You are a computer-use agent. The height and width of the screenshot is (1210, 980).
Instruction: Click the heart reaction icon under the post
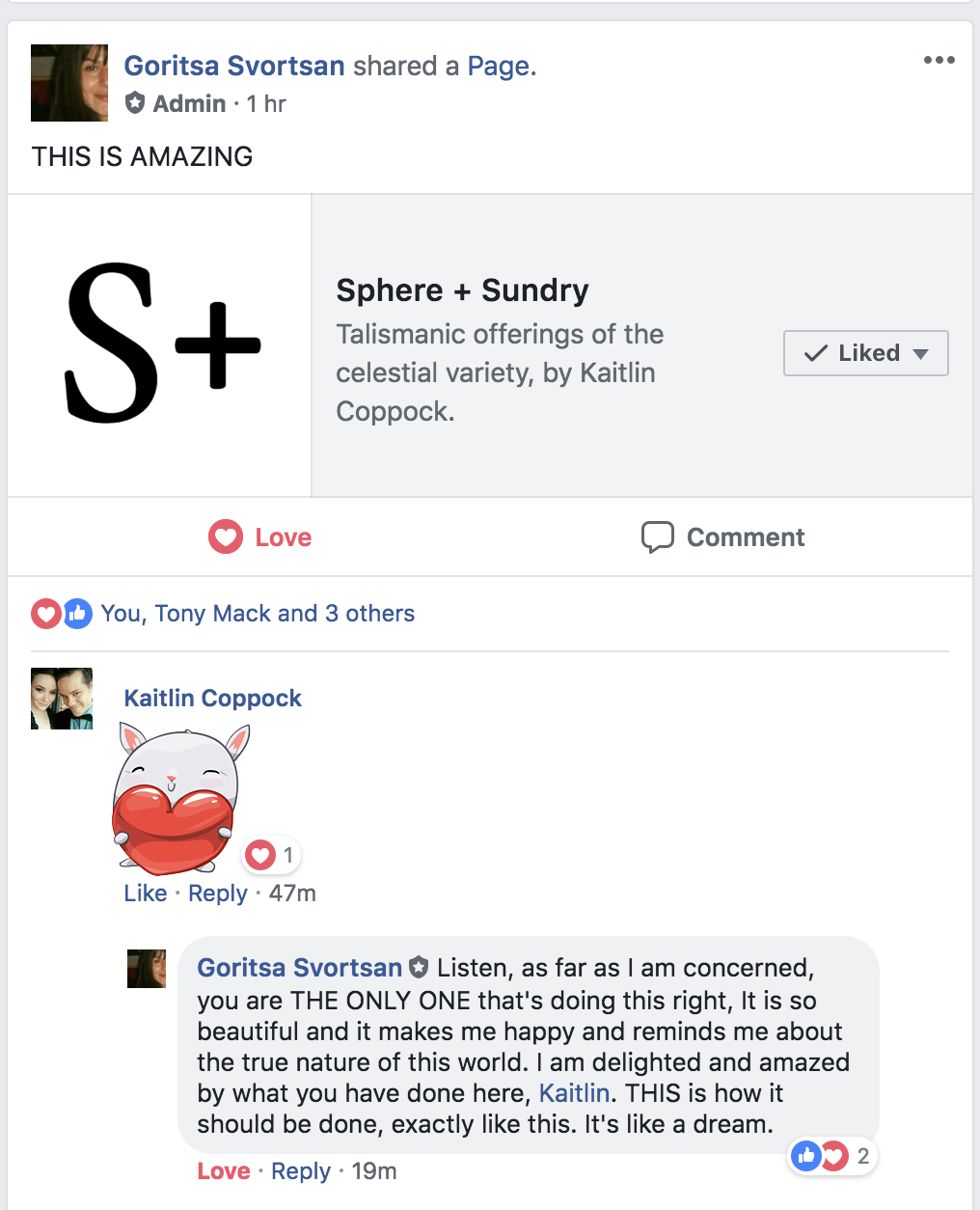click(46, 614)
